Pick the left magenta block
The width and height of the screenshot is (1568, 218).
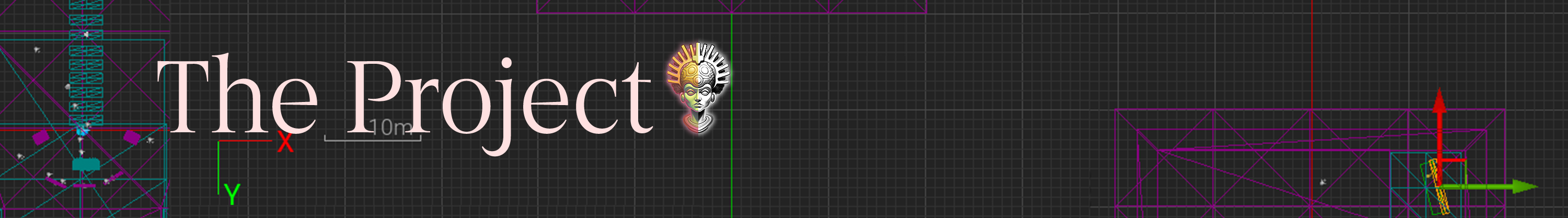pos(41,137)
